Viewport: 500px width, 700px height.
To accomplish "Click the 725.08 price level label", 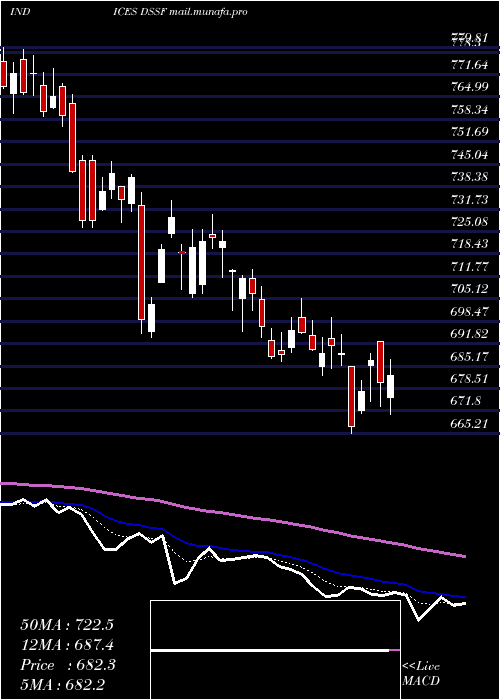I will (469, 222).
